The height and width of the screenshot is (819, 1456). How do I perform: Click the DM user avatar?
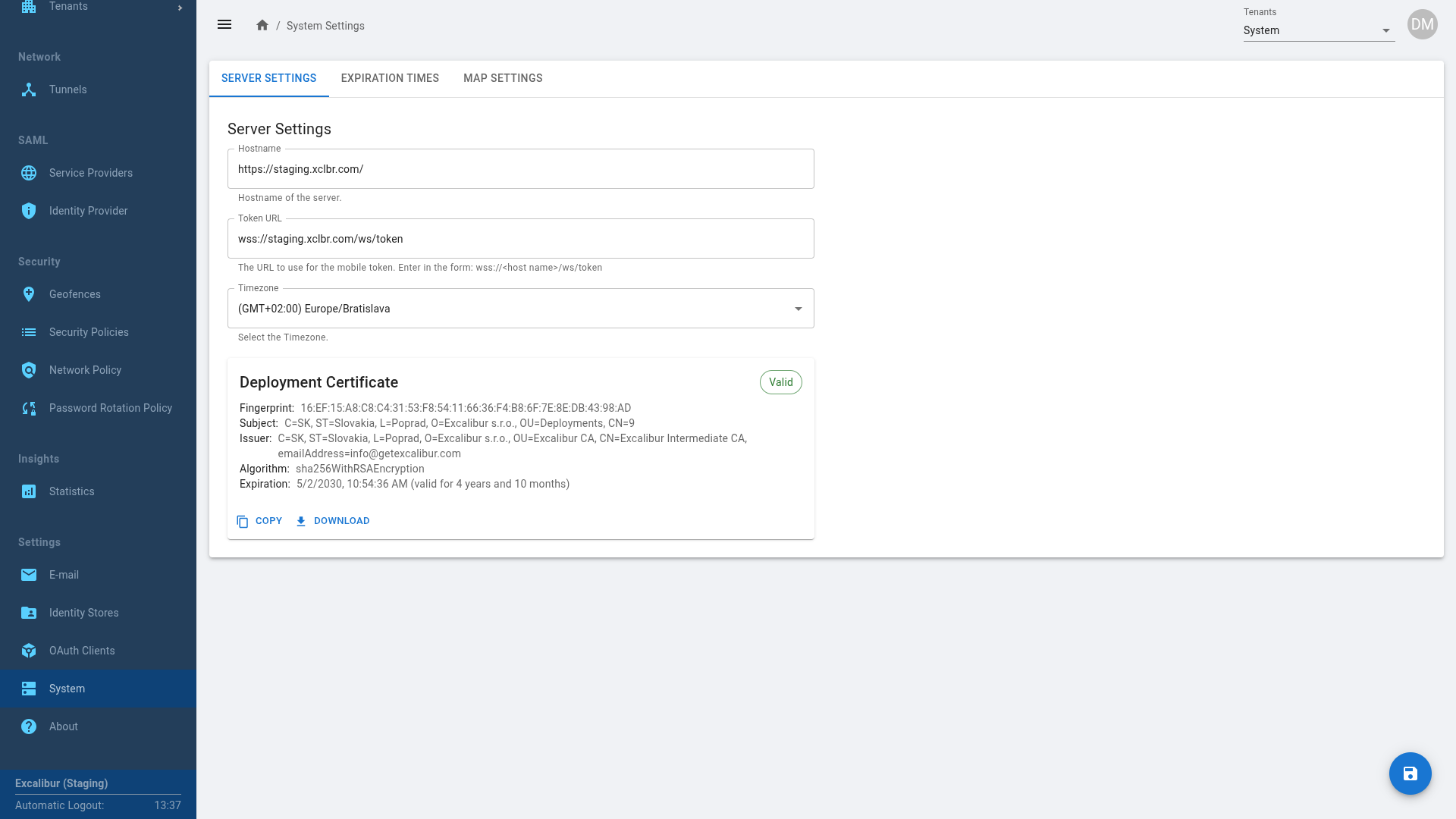[1422, 24]
